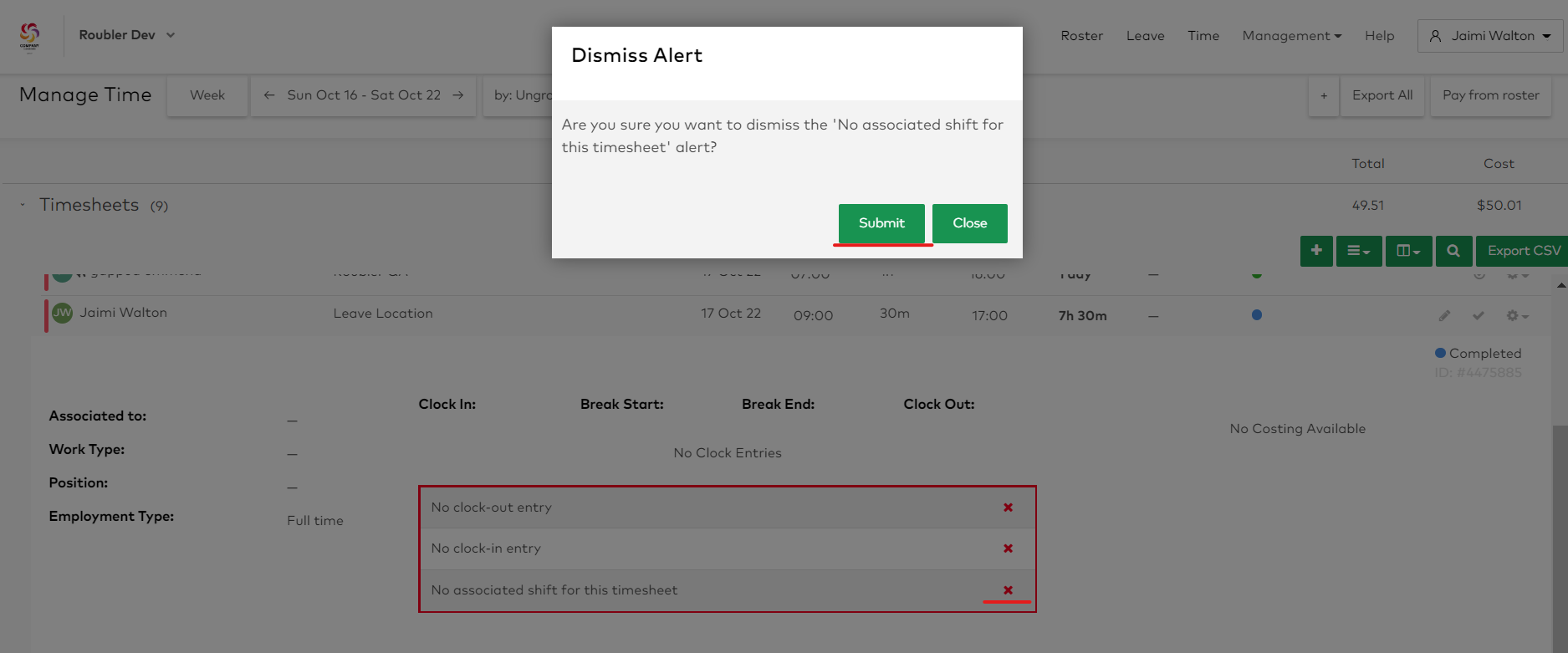The image size is (1568, 653).
Task: Expand the Roubler Dev company dropdown
Action: pyautogui.click(x=127, y=35)
